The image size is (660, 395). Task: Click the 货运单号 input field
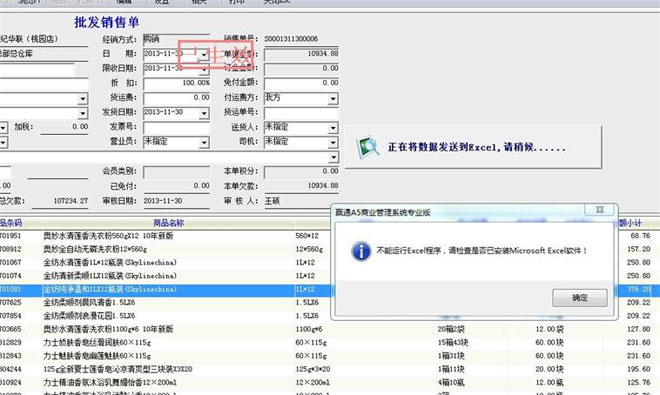pos(301,113)
